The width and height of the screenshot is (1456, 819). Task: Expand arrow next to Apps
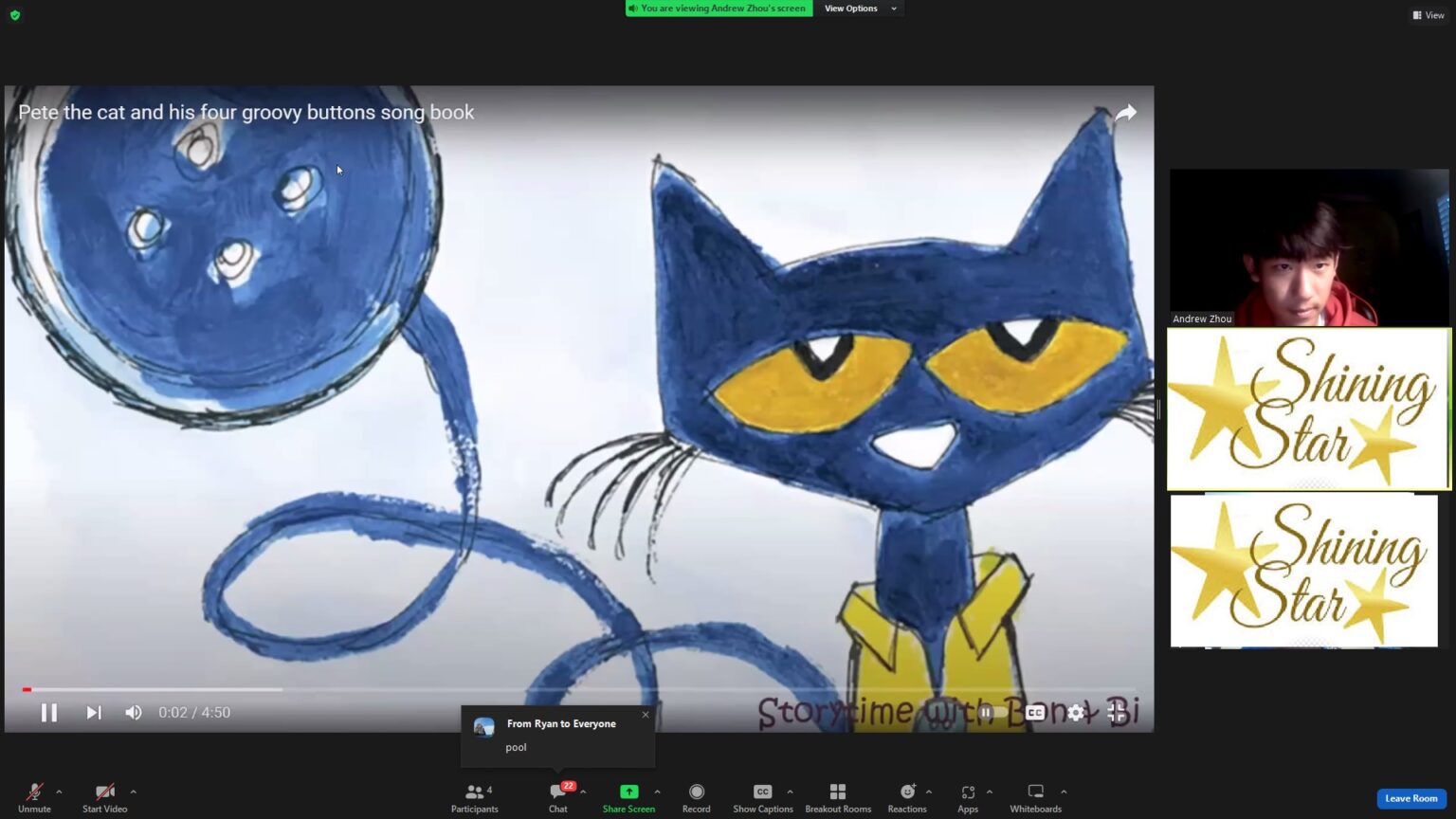990,792
